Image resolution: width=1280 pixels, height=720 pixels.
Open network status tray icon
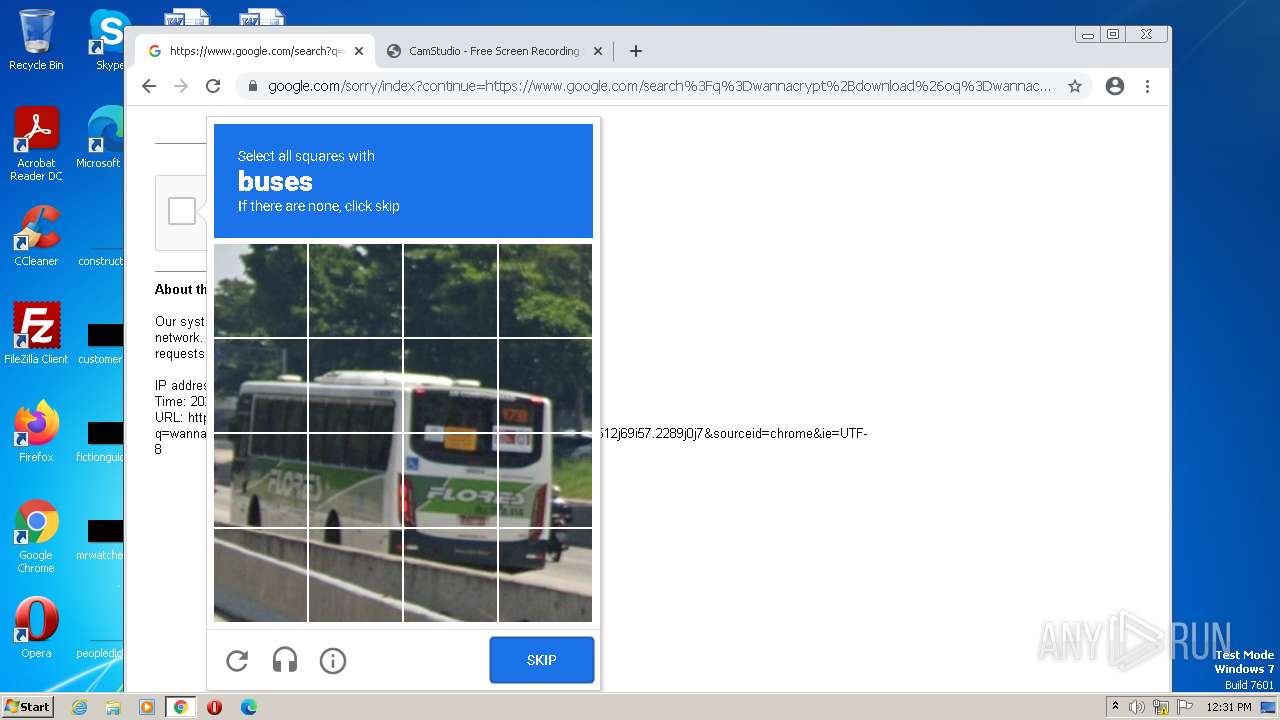click(1160, 707)
